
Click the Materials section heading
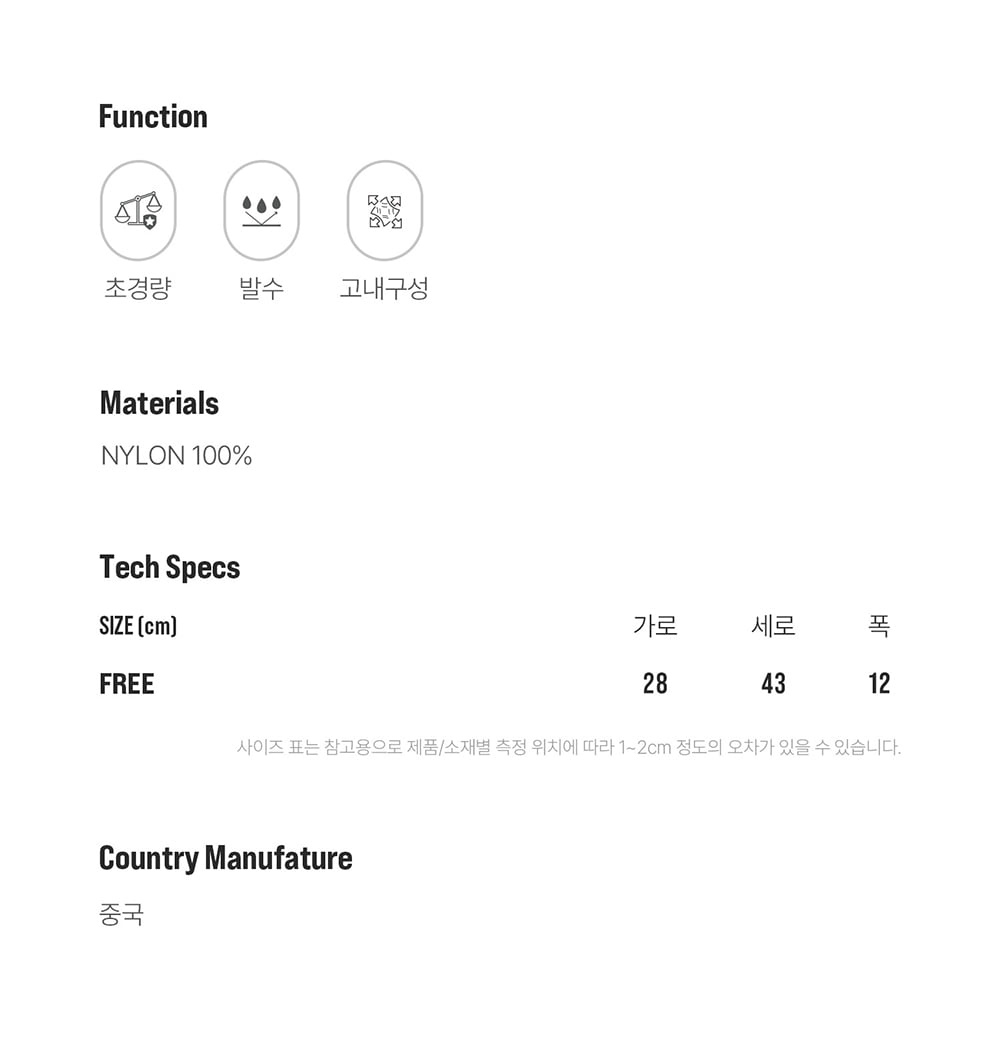(159, 403)
